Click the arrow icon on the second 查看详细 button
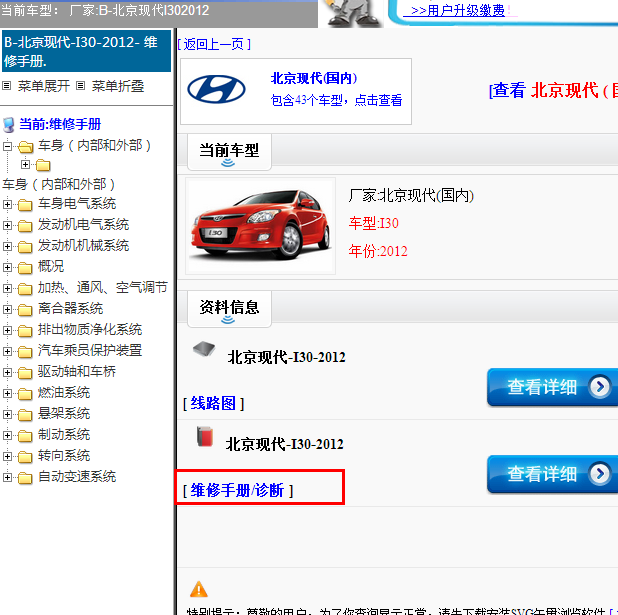Screen dimensions: 618x615 599,474
